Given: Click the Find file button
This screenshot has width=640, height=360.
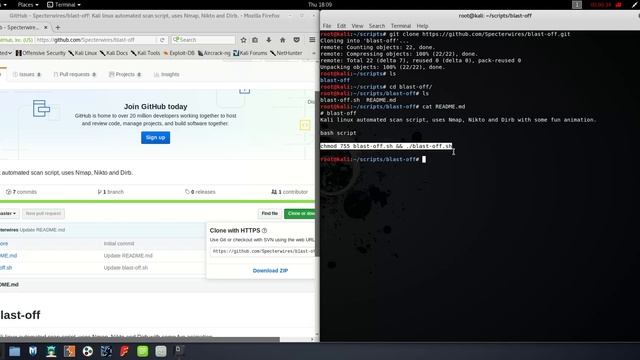Looking at the screenshot, I should click(x=269, y=213).
